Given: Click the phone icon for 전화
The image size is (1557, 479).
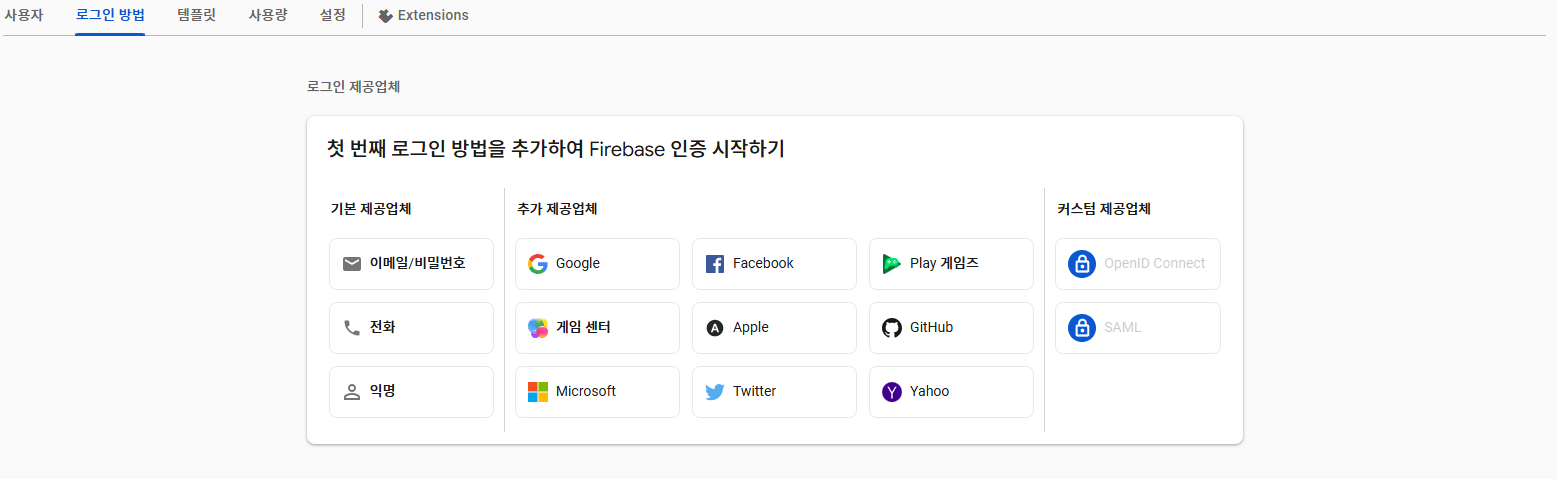Looking at the screenshot, I should pos(352,328).
